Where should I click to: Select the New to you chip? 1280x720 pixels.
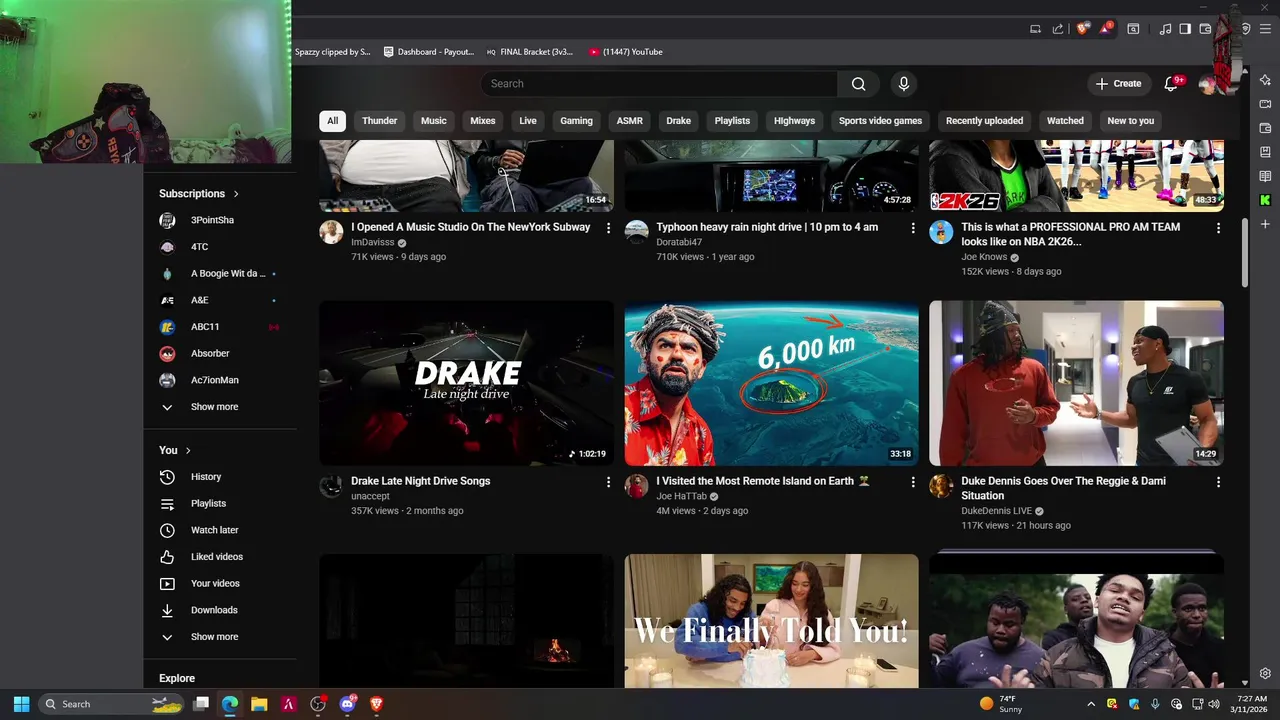1131,121
